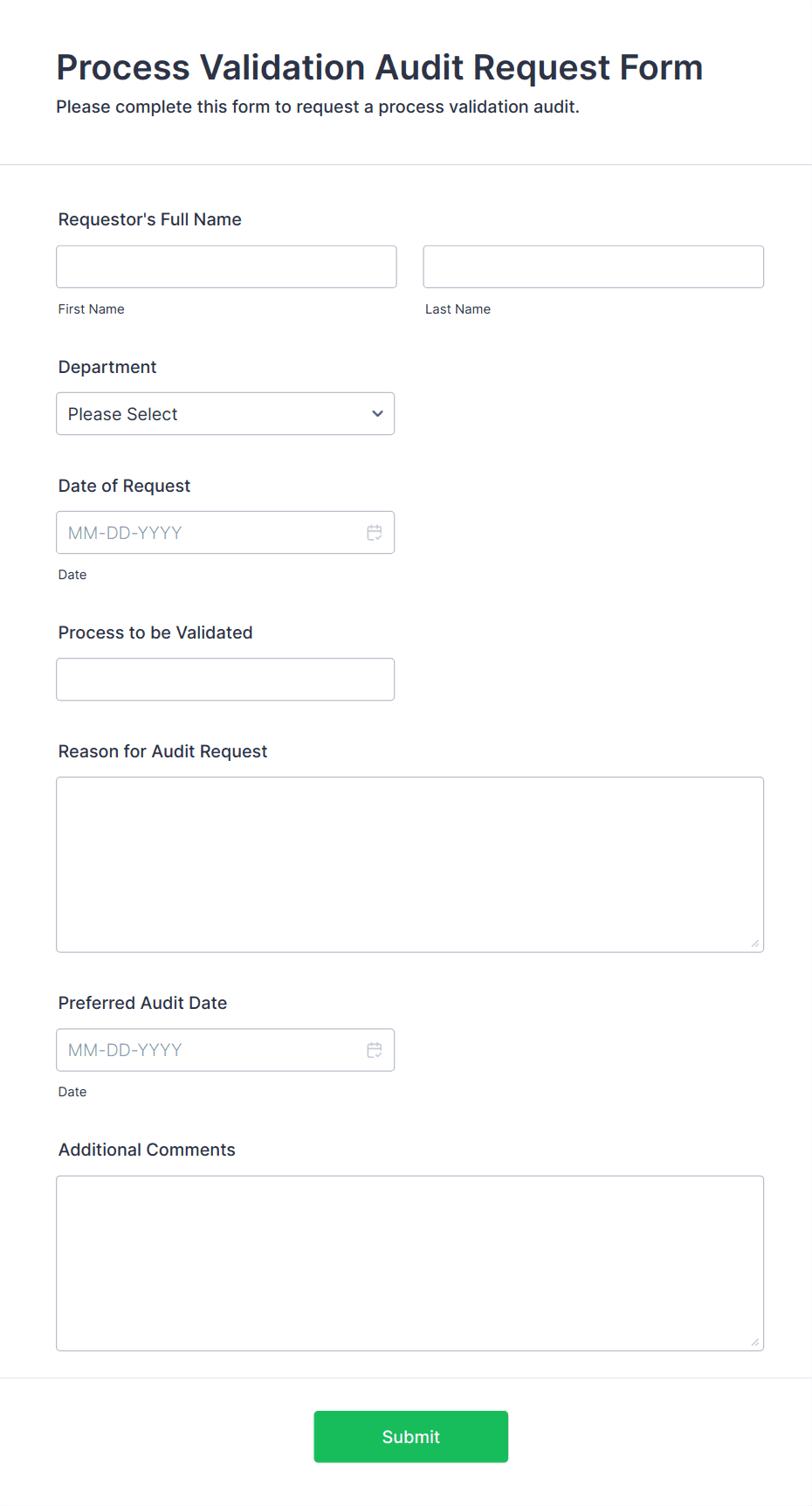The width and height of the screenshot is (812, 1506).
Task: Click the Department dropdown chevron arrow
Action: pyautogui.click(x=376, y=413)
